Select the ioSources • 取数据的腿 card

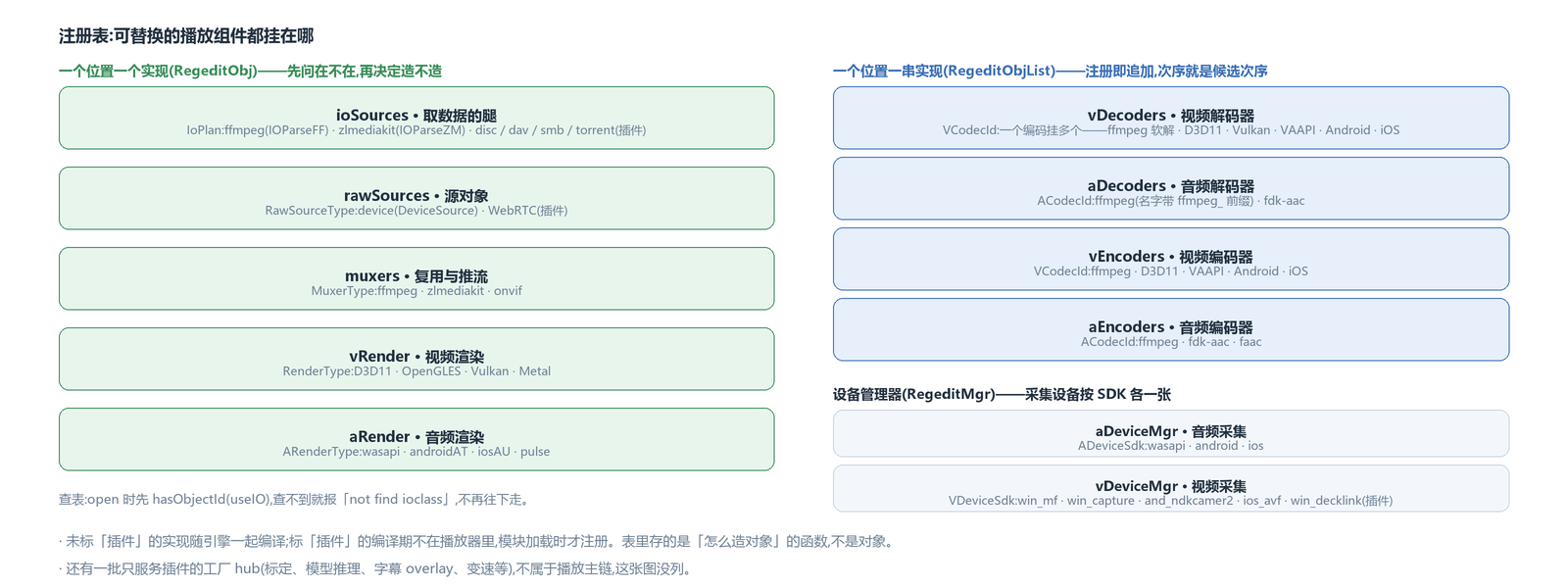[416, 118]
